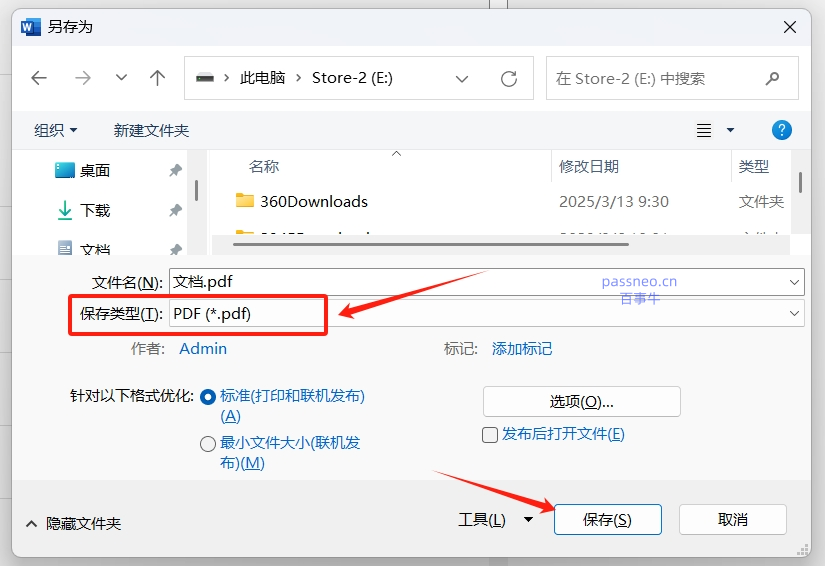Open the 保存类型 PDF combo box
Viewport: 825px width, 566px height.
[x=486, y=314]
